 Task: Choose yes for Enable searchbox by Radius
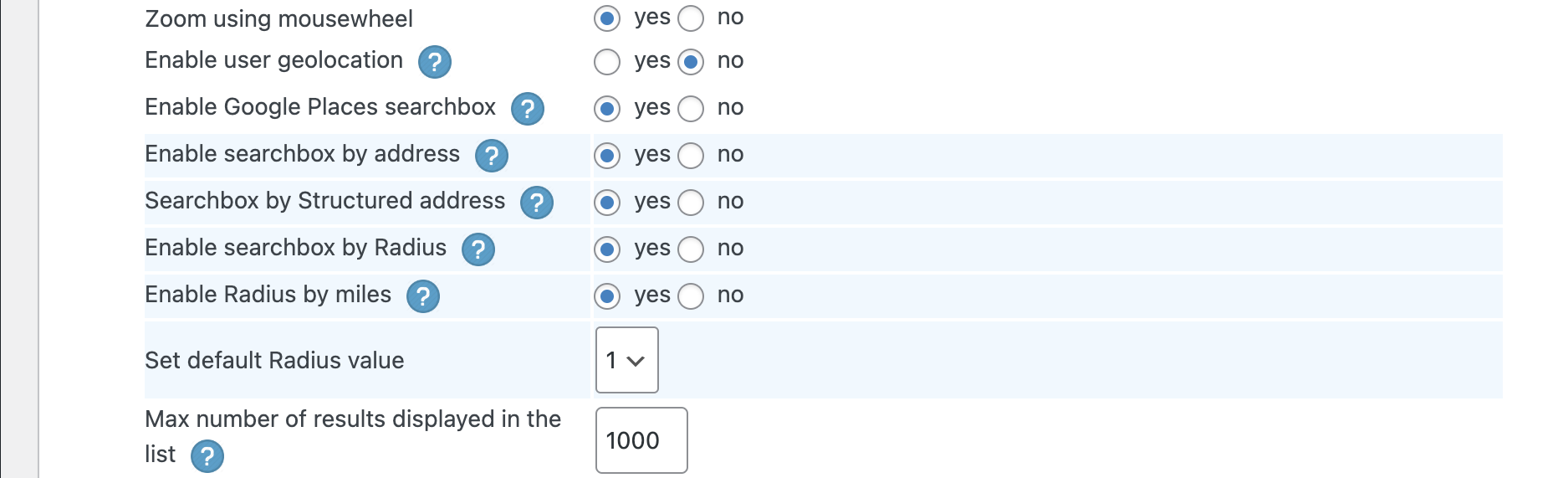pyautogui.click(x=607, y=249)
